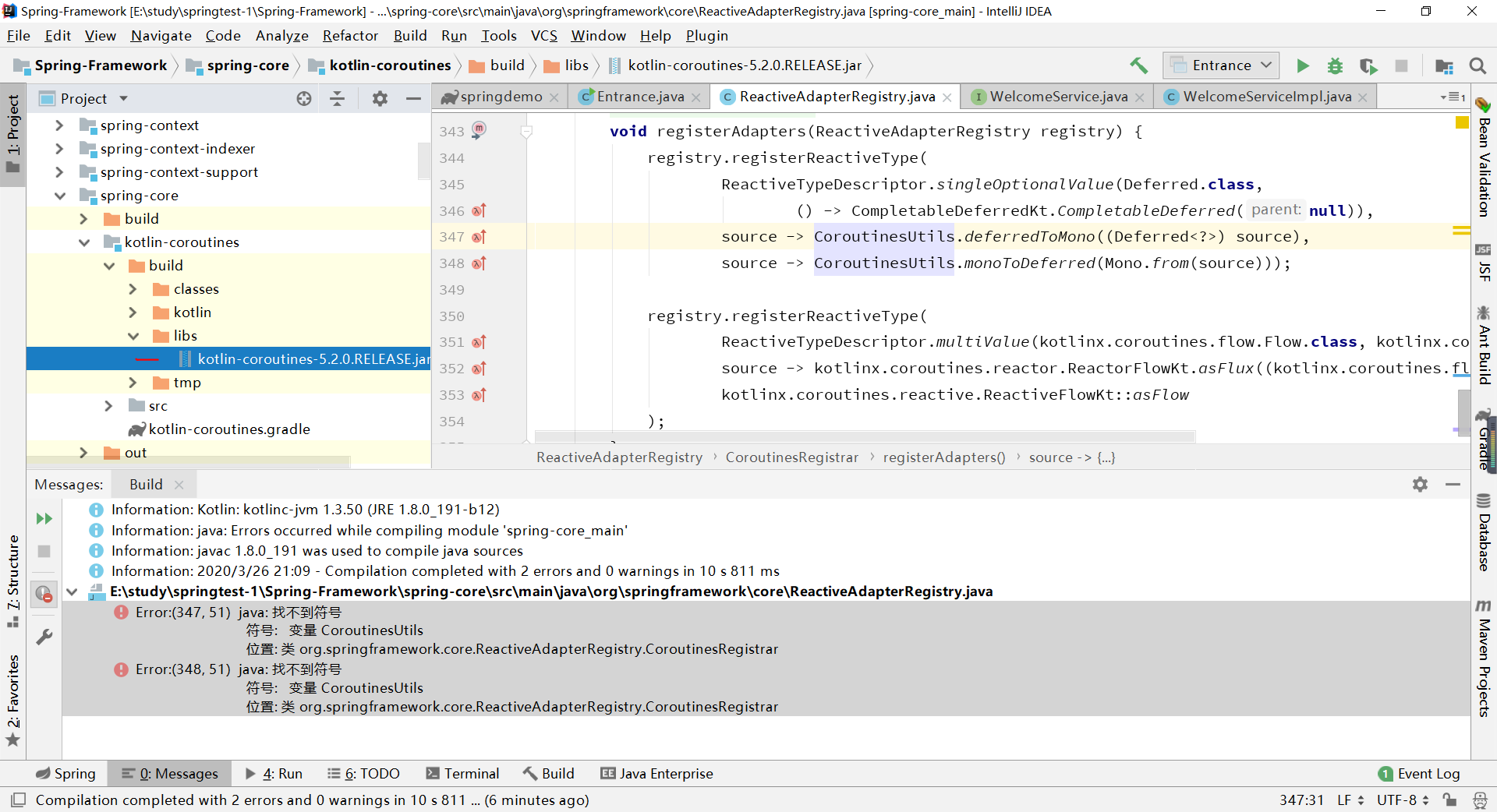Collapse ReactiveAdapterRegistry.java error group

(73, 592)
